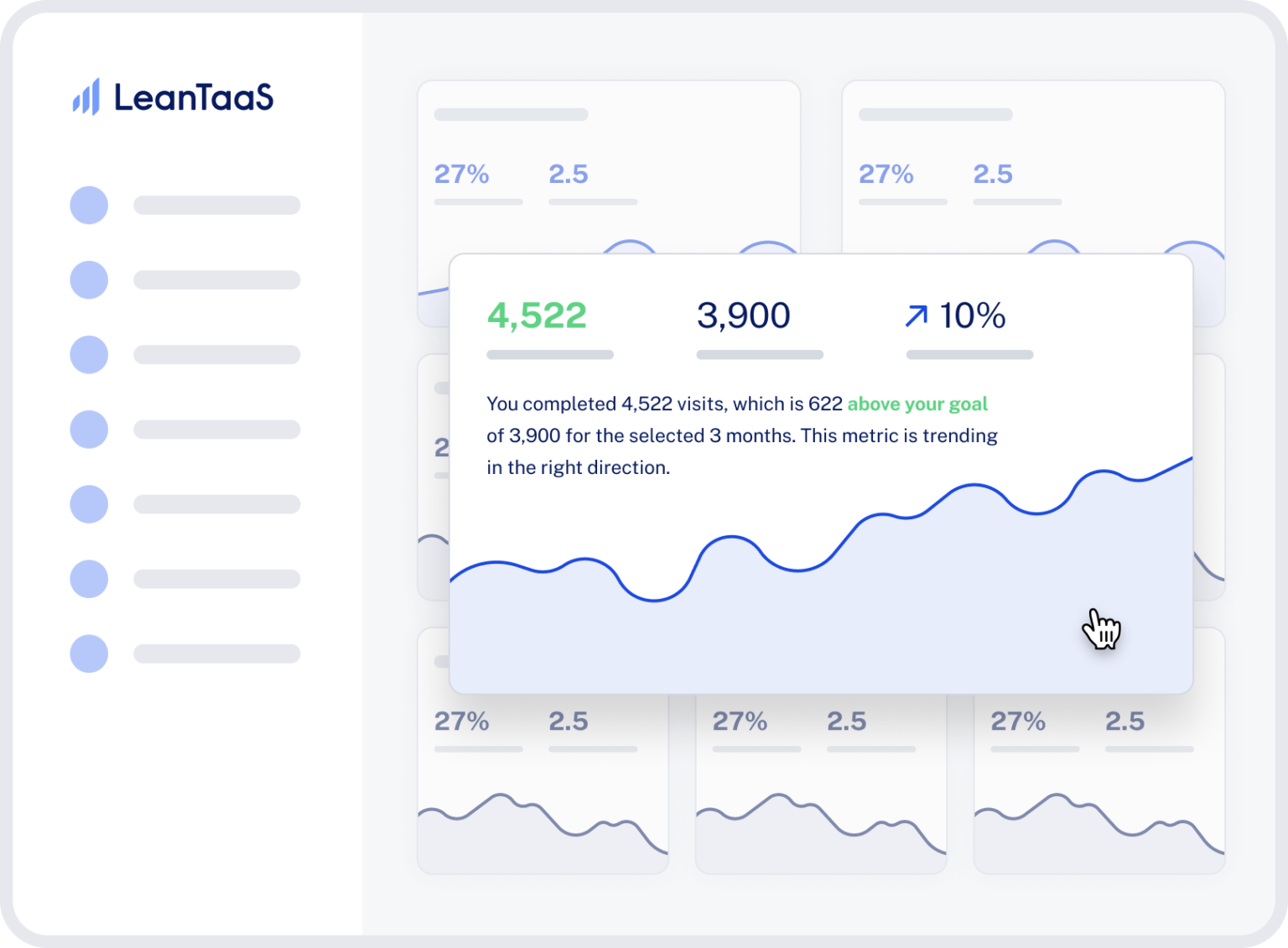Screen dimensions: 1288x948
Task: Click the green 4,522 visits value
Action: pos(537,316)
